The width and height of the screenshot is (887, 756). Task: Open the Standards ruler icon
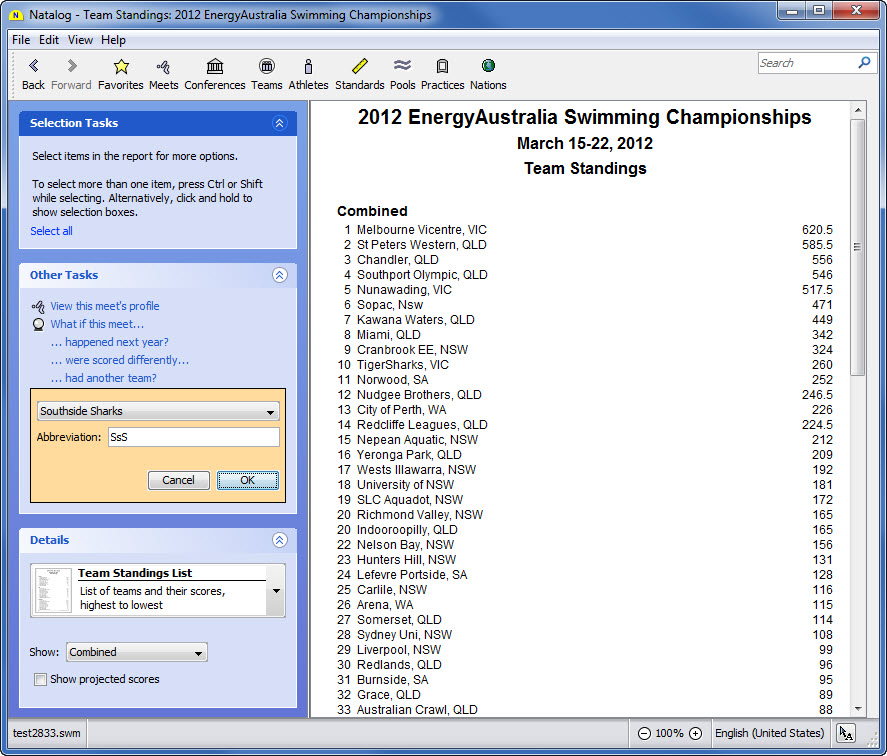[360, 67]
